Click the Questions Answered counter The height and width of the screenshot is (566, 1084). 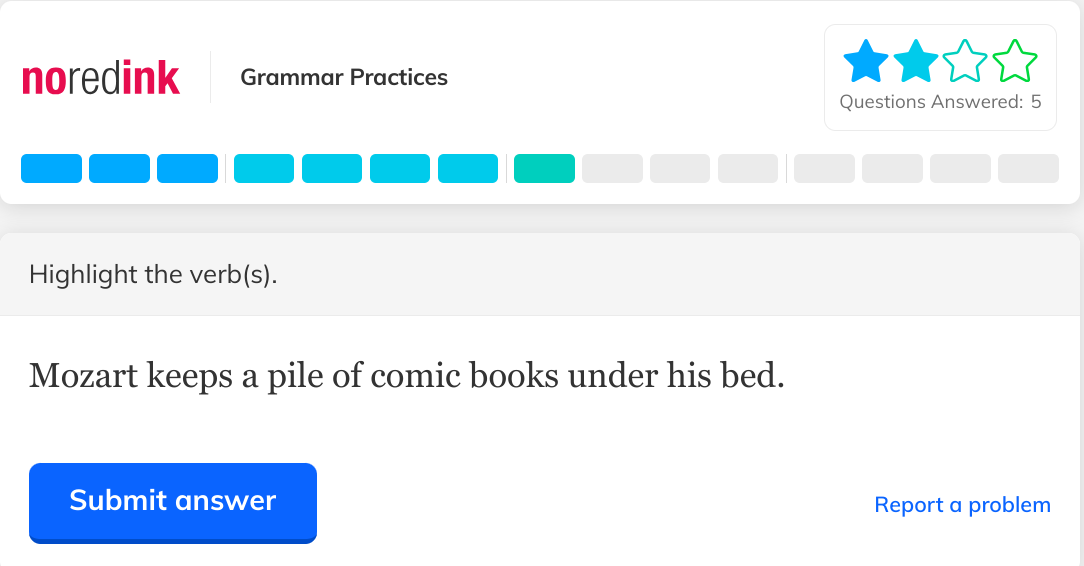(940, 102)
